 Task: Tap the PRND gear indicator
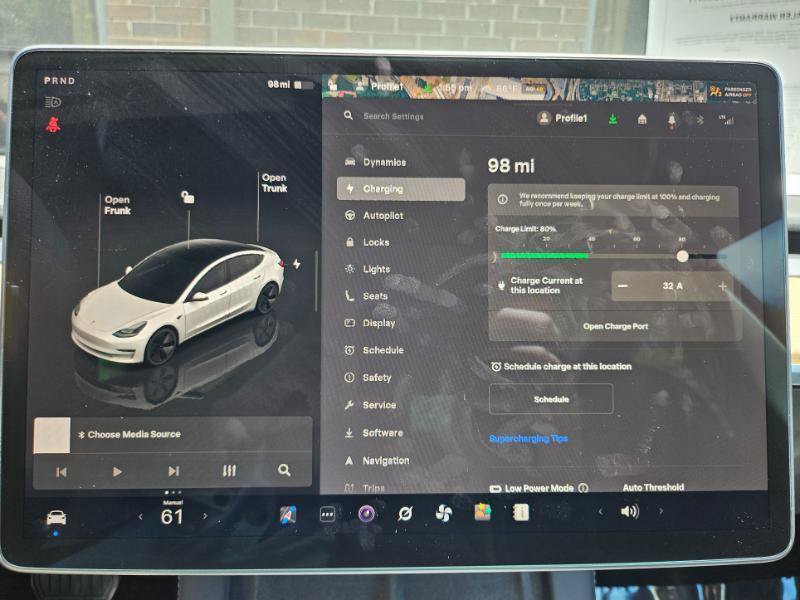(59, 81)
